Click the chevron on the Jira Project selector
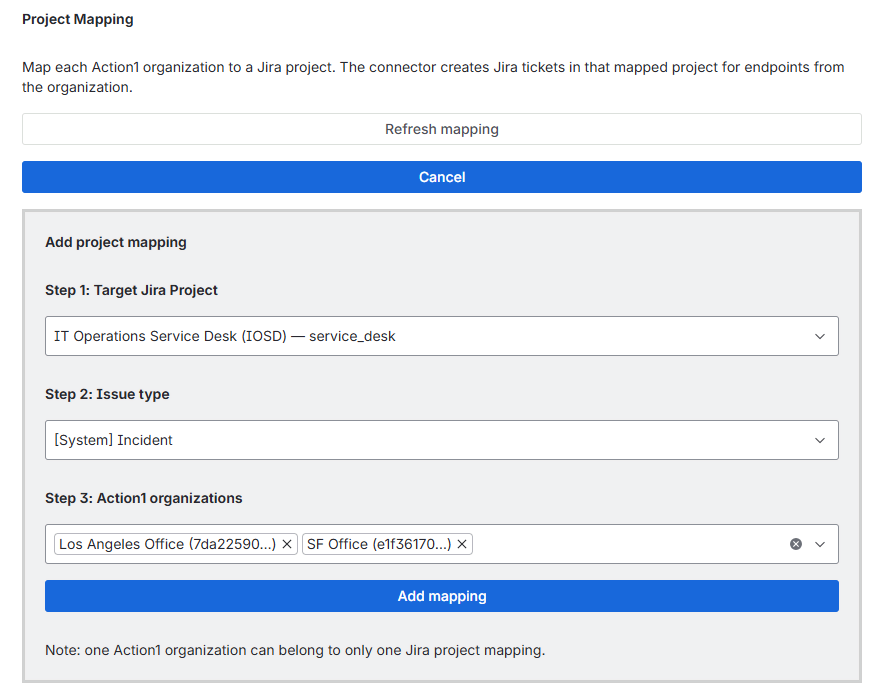 click(820, 336)
